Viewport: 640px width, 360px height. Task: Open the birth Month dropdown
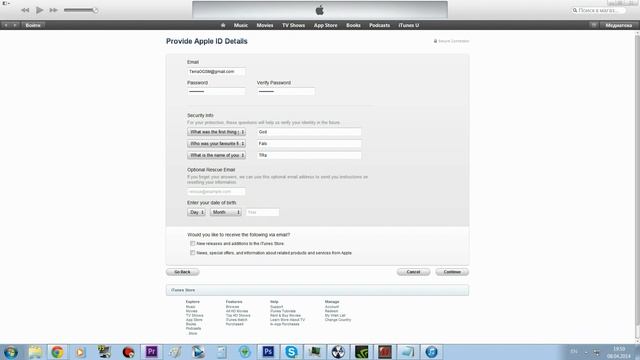tap(226, 212)
